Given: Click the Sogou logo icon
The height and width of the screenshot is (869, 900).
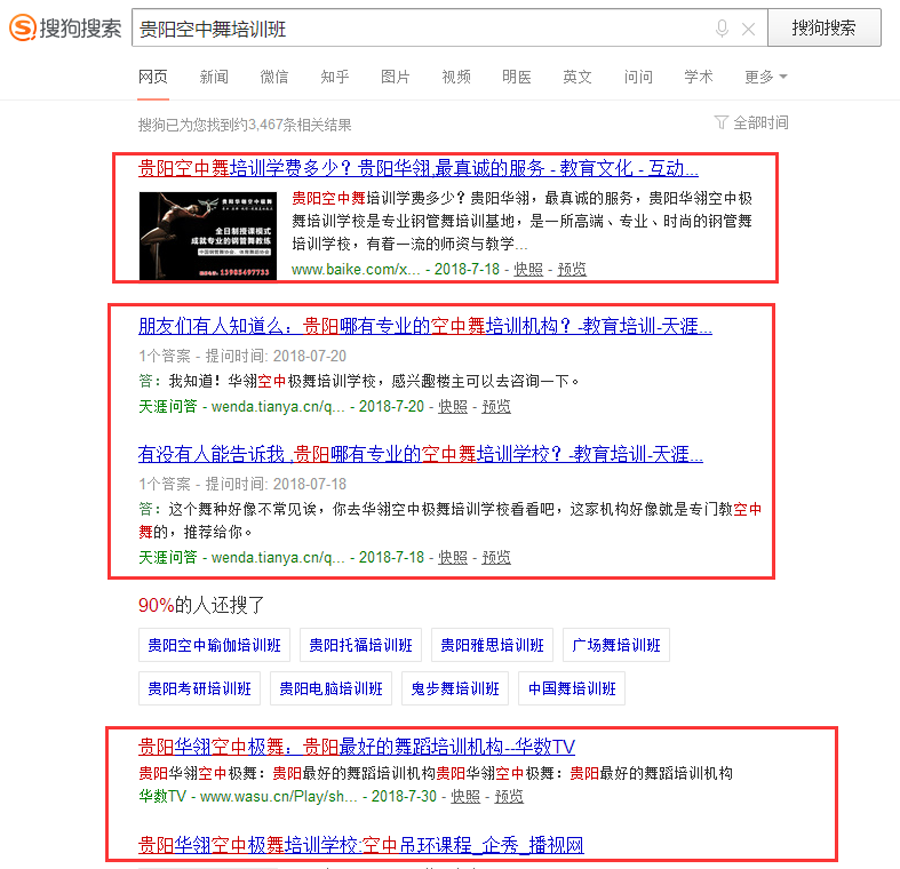Looking at the screenshot, I should [x=23, y=28].
